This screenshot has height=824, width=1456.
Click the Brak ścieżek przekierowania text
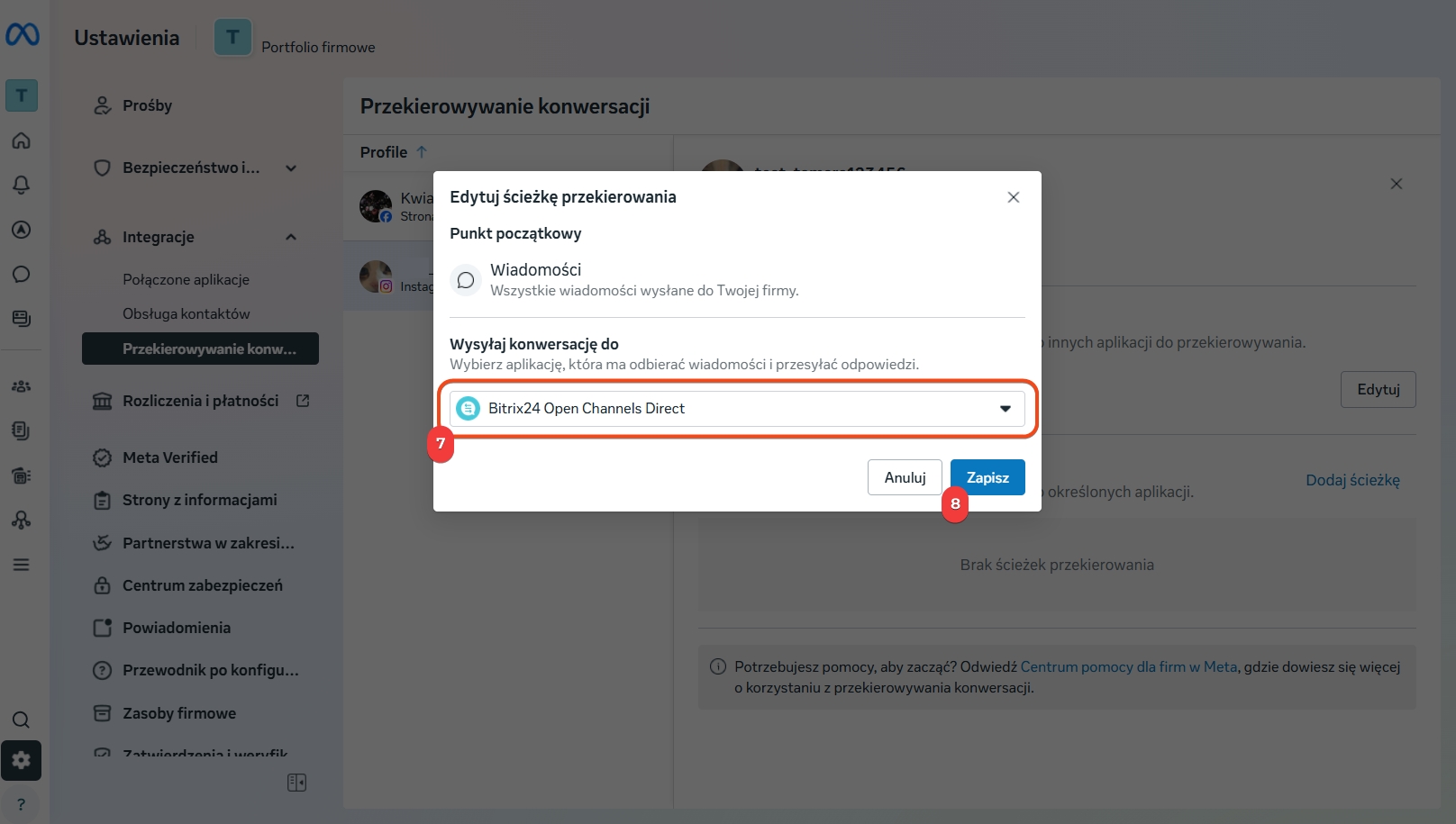click(1057, 565)
